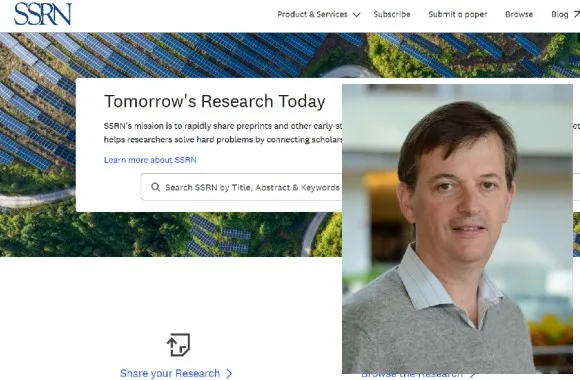Click chevron next to Share your Research
Viewport: 580px width, 380px height.
[229, 373]
